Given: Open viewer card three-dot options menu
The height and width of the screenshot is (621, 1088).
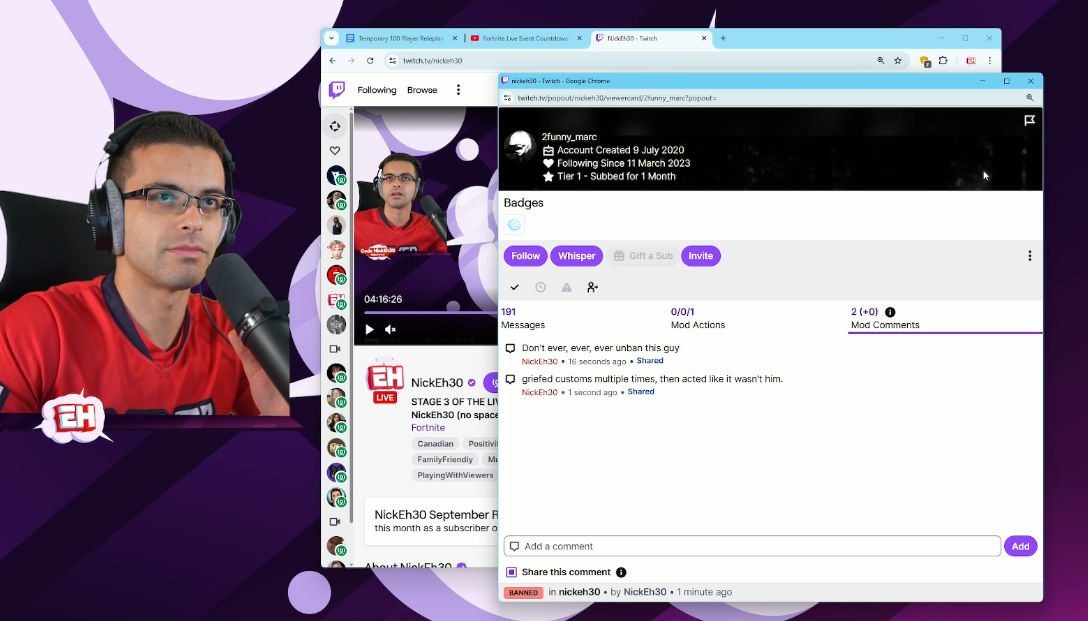Looking at the screenshot, I should tap(1030, 256).
